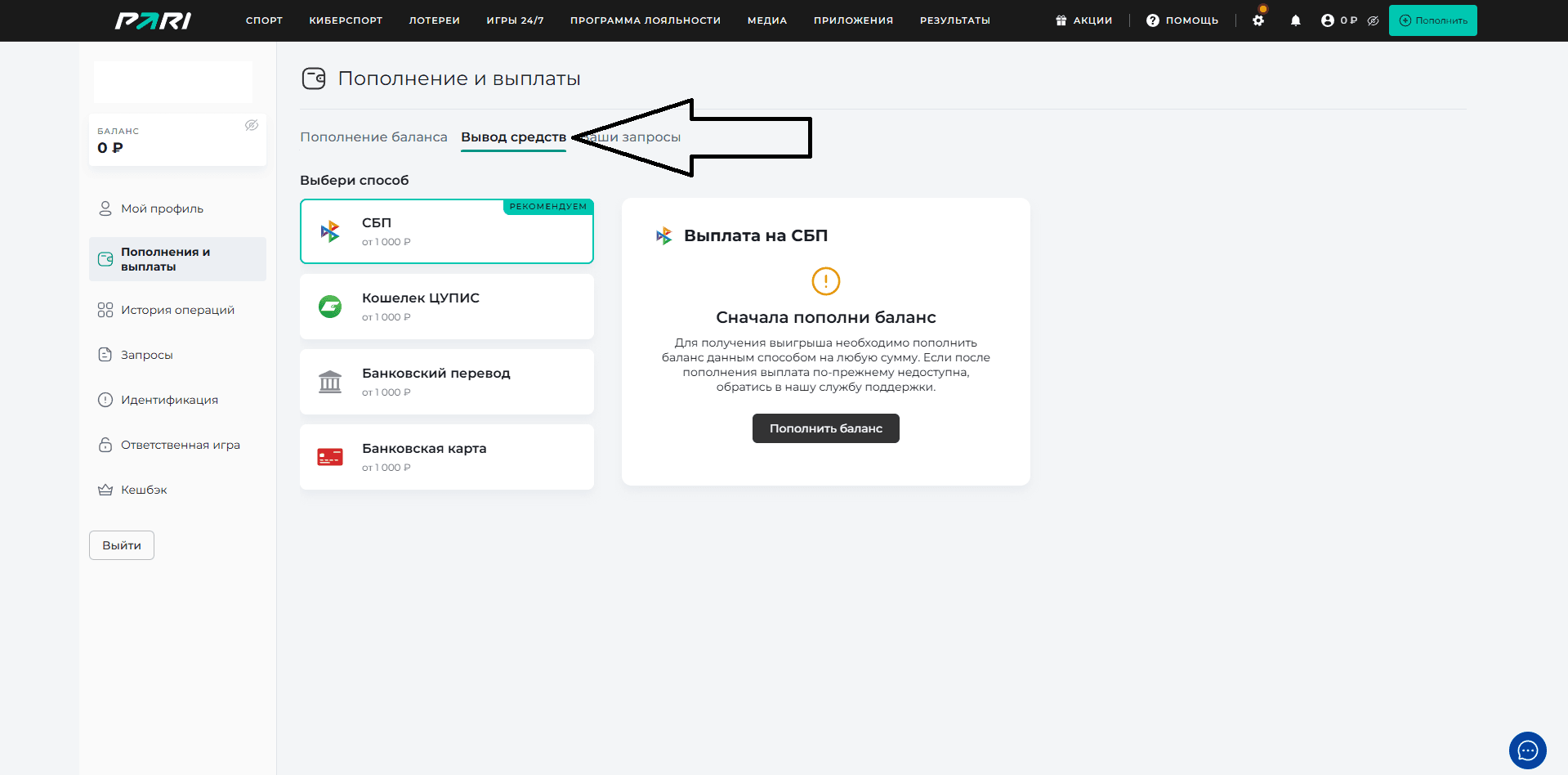Image resolution: width=1568 pixels, height=775 pixels.
Task: Open the support chat bubble
Action: tap(1528, 750)
